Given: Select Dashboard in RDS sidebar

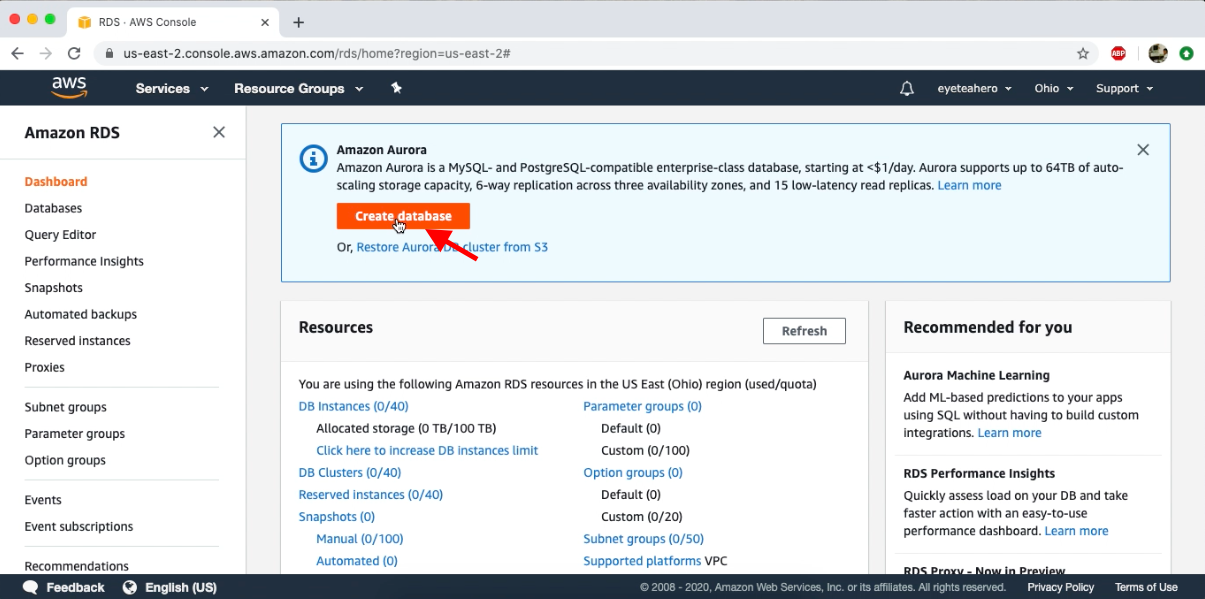Looking at the screenshot, I should (x=56, y=182).
